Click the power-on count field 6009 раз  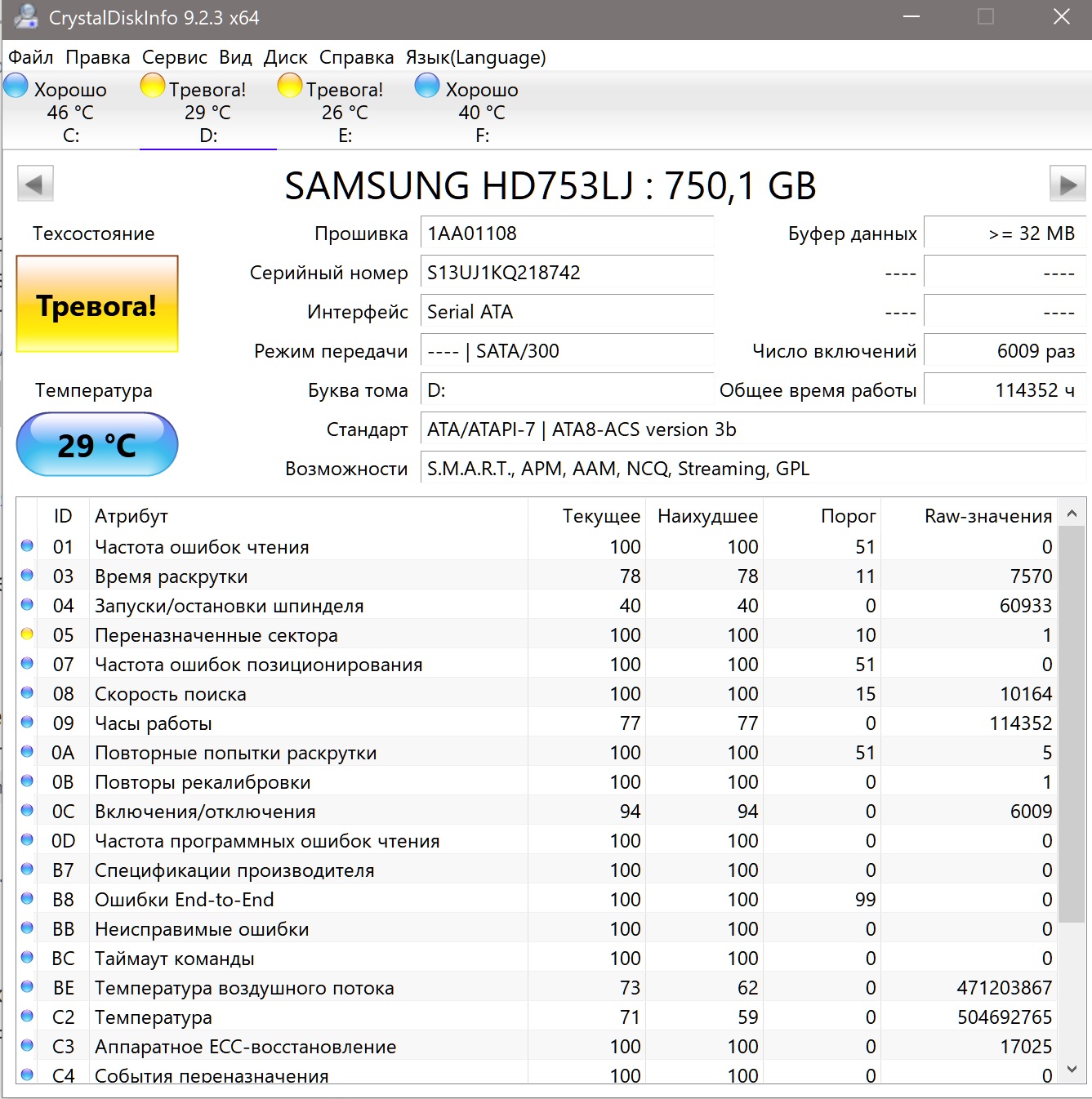coord(1005,351)
